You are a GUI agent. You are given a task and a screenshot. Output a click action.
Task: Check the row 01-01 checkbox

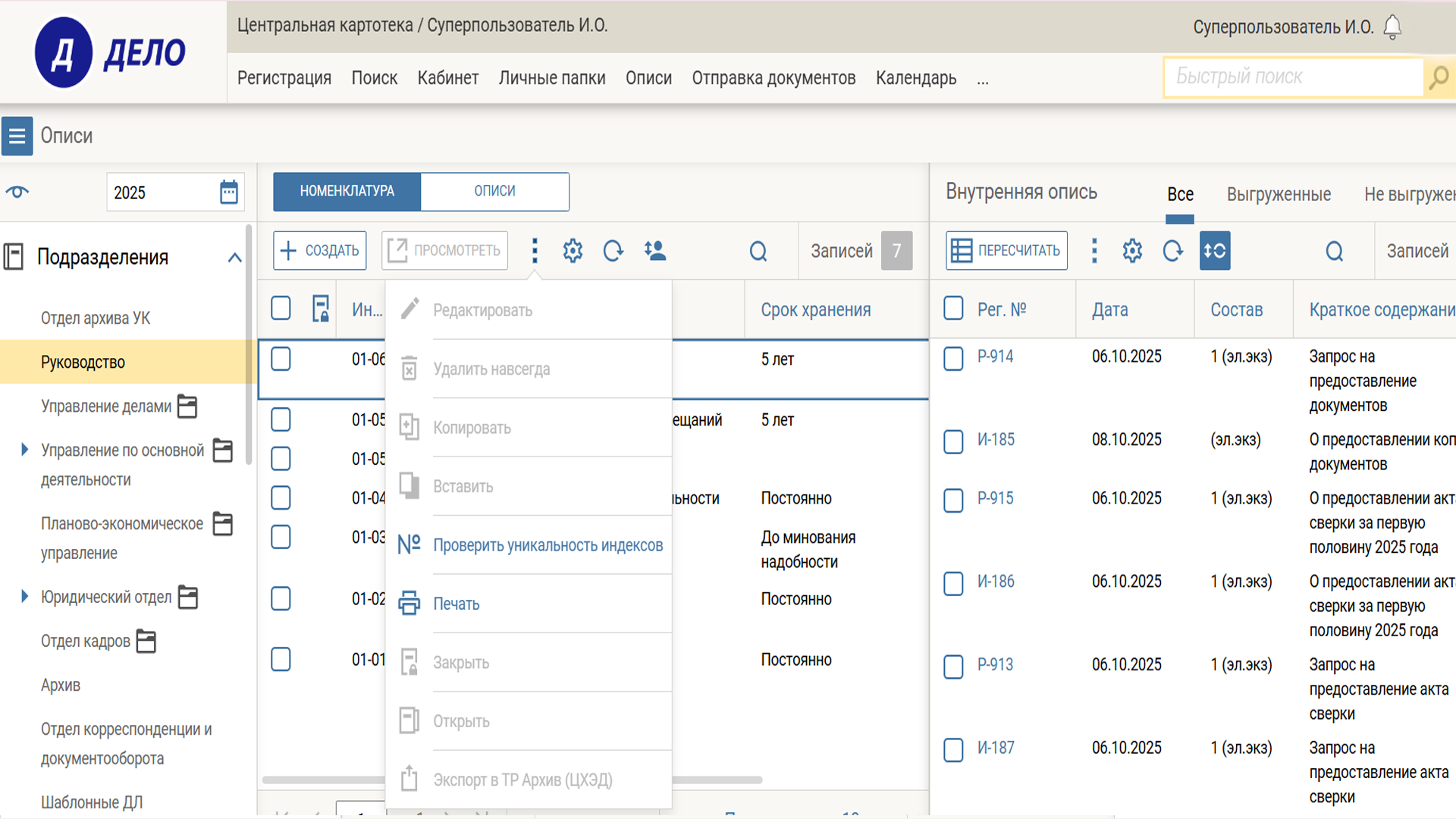(281, 660)
